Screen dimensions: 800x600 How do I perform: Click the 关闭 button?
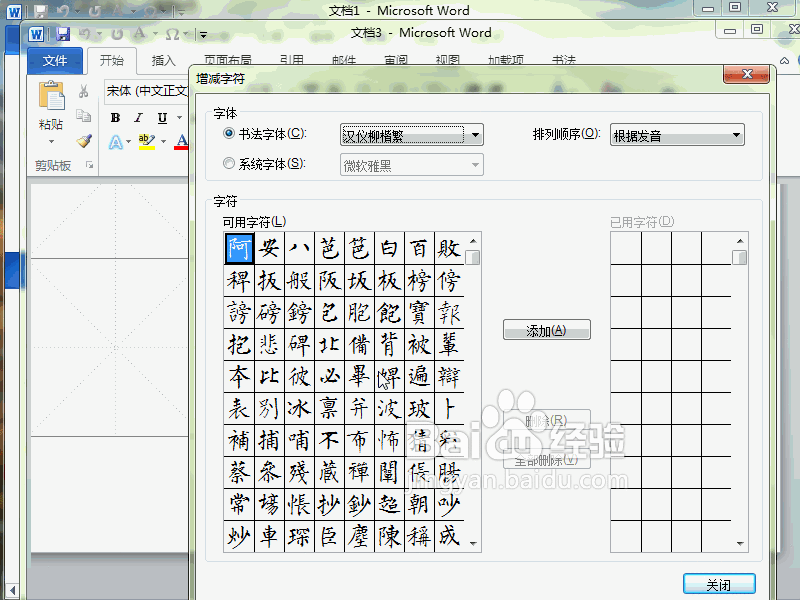coord(719,585)
